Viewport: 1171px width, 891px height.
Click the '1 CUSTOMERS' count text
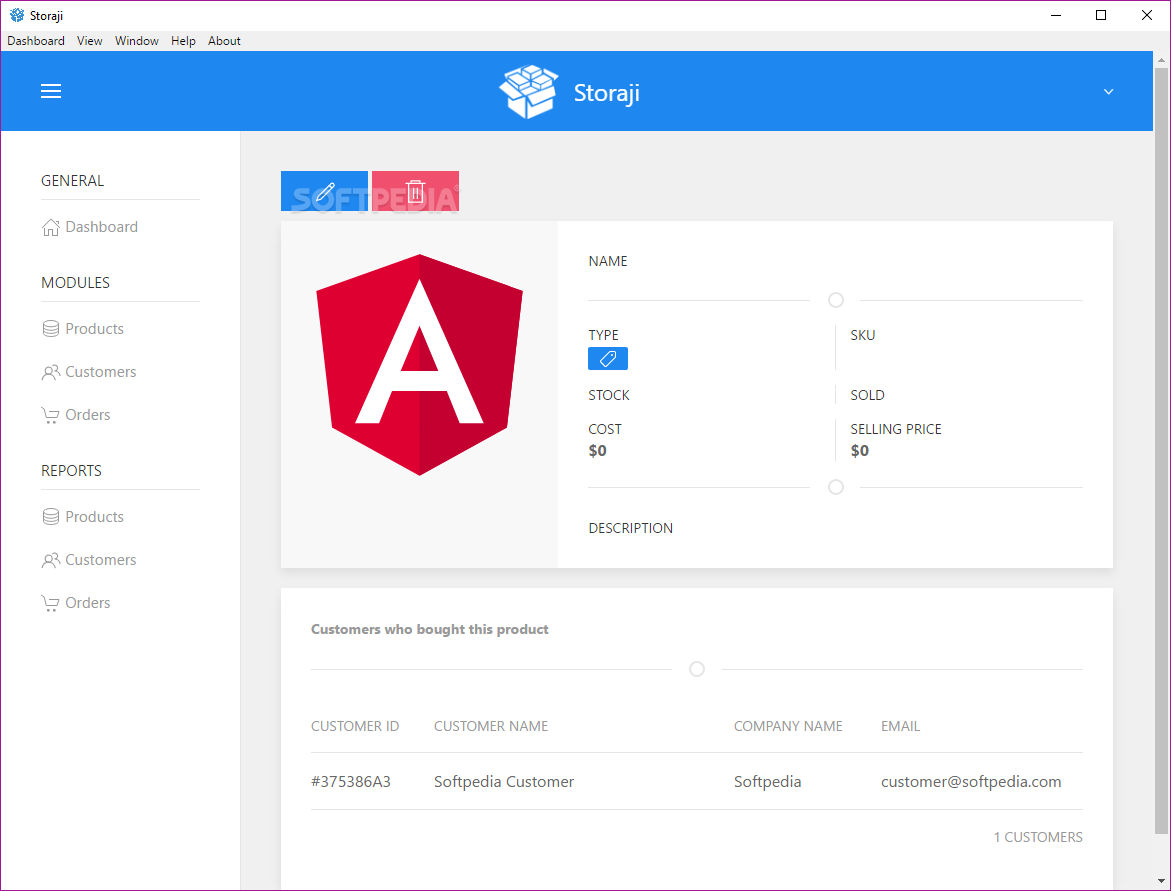[x=1038, y=837]
